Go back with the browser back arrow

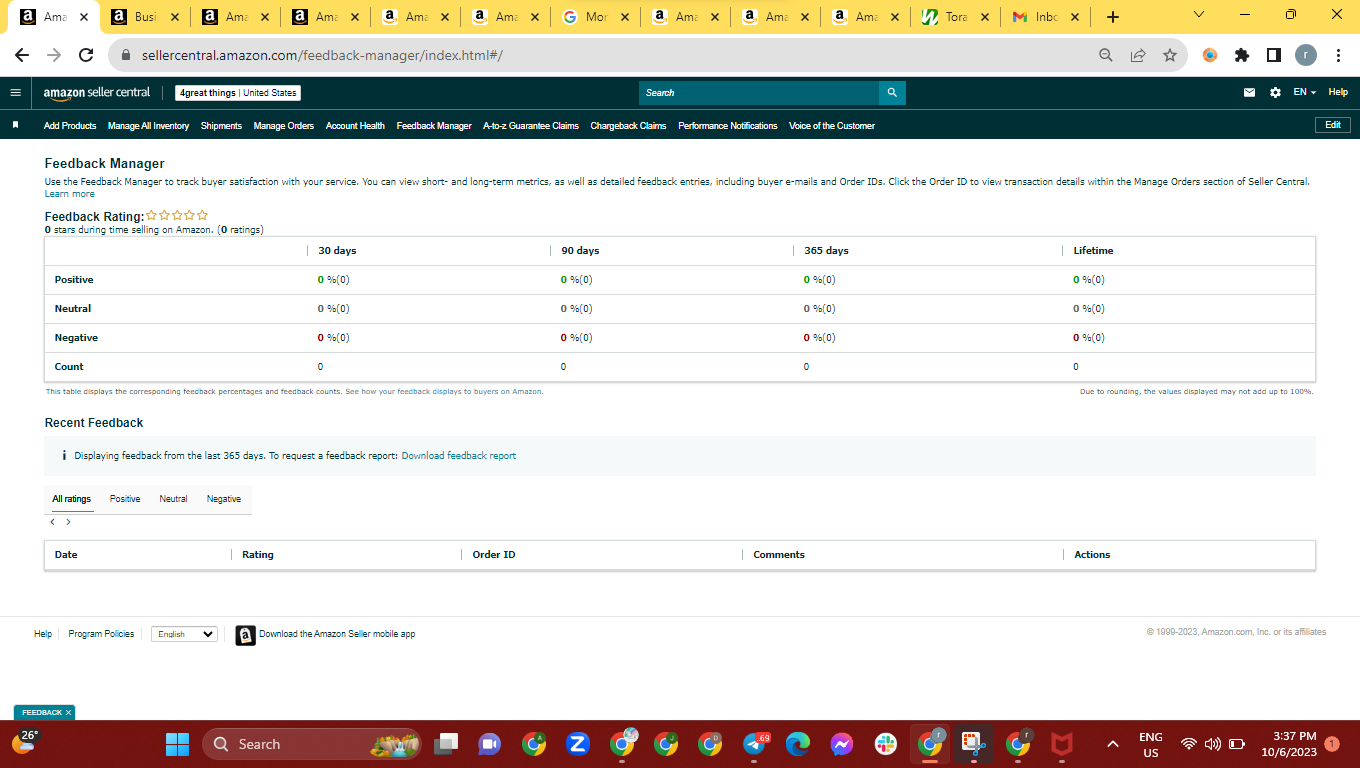pos(22,56)
